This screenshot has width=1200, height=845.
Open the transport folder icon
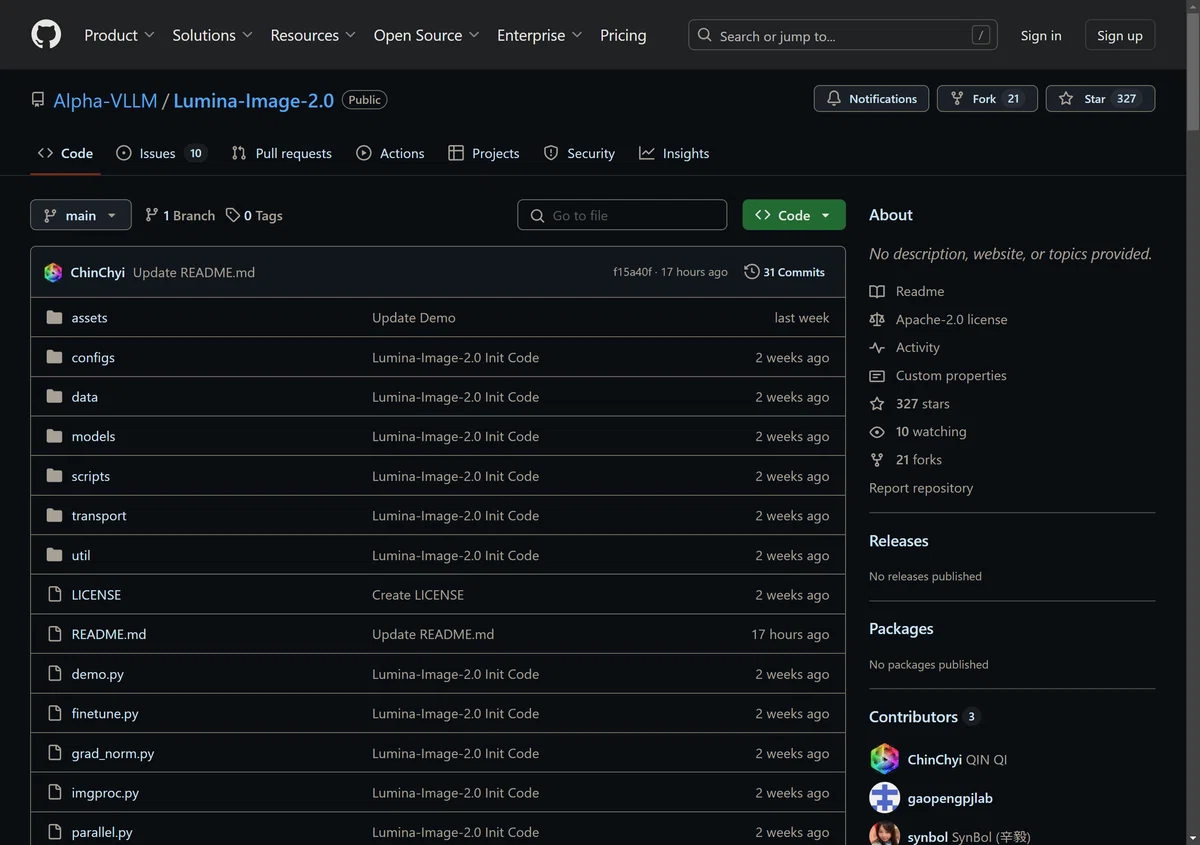tap(54, 516)
